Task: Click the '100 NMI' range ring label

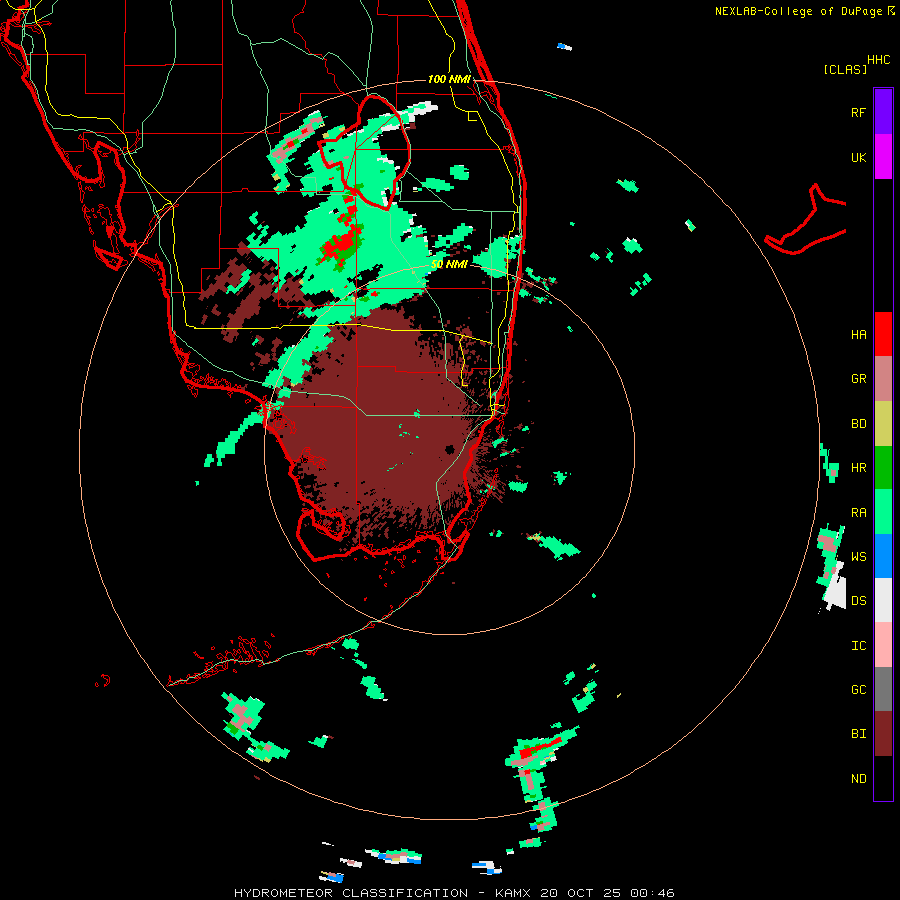Action: (x=449, y=79)
